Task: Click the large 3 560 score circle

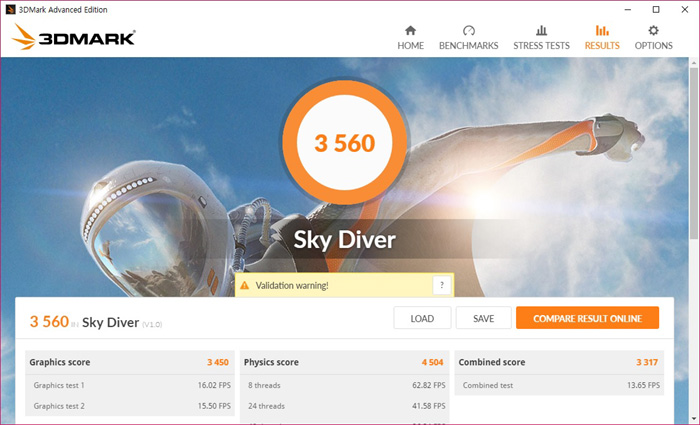Action: 345,143
